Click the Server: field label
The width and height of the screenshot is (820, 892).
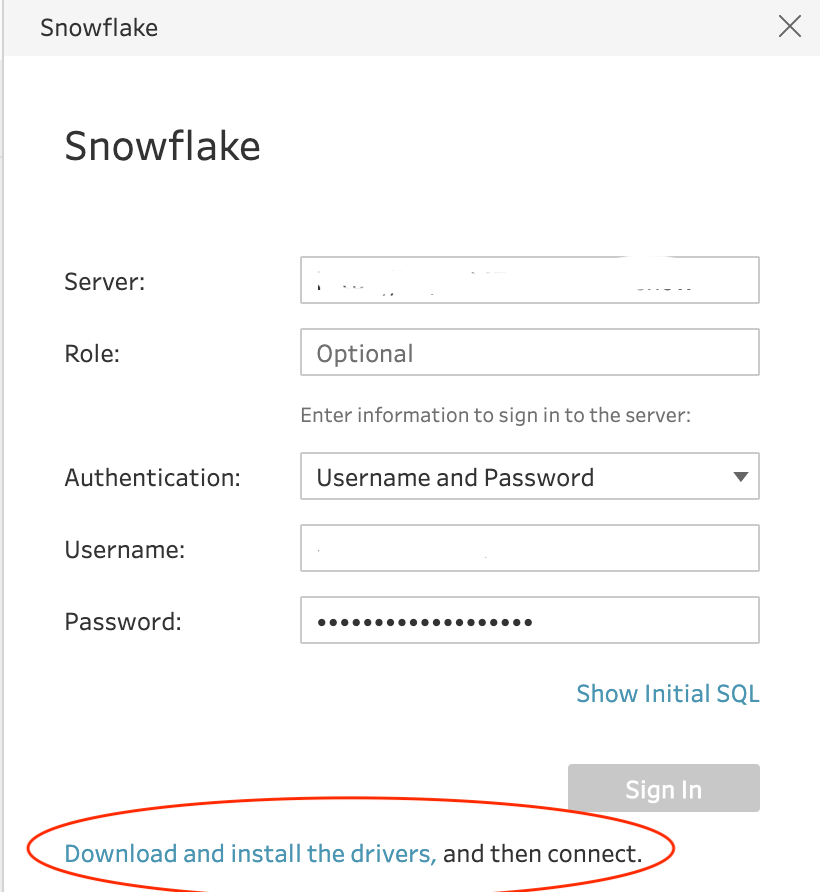pyautogui.click(x=105, y=282)
